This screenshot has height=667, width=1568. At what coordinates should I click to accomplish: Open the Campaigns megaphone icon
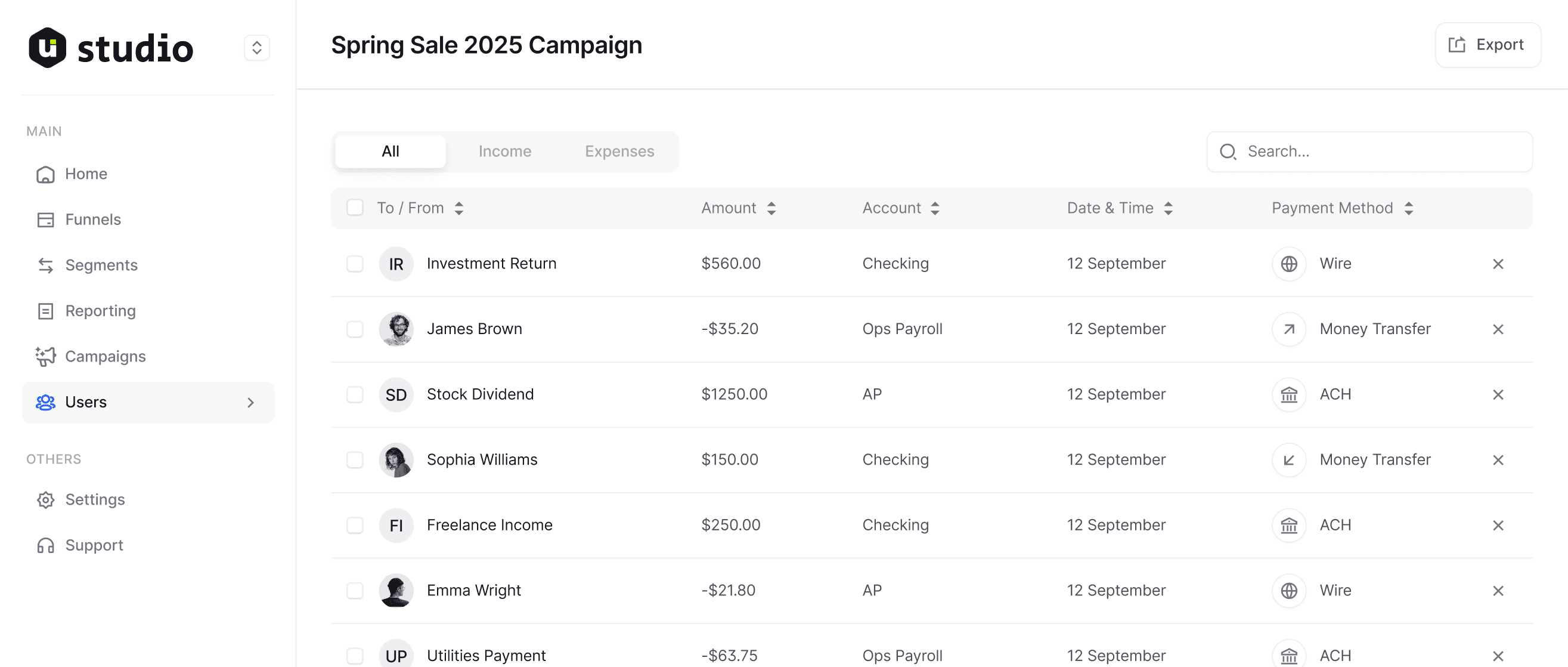click(x=46, y=356)
